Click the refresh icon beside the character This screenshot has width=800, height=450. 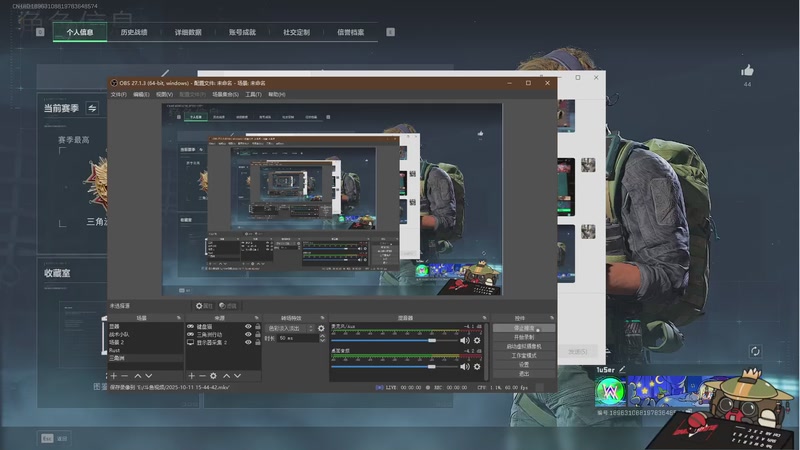(755, 351)
